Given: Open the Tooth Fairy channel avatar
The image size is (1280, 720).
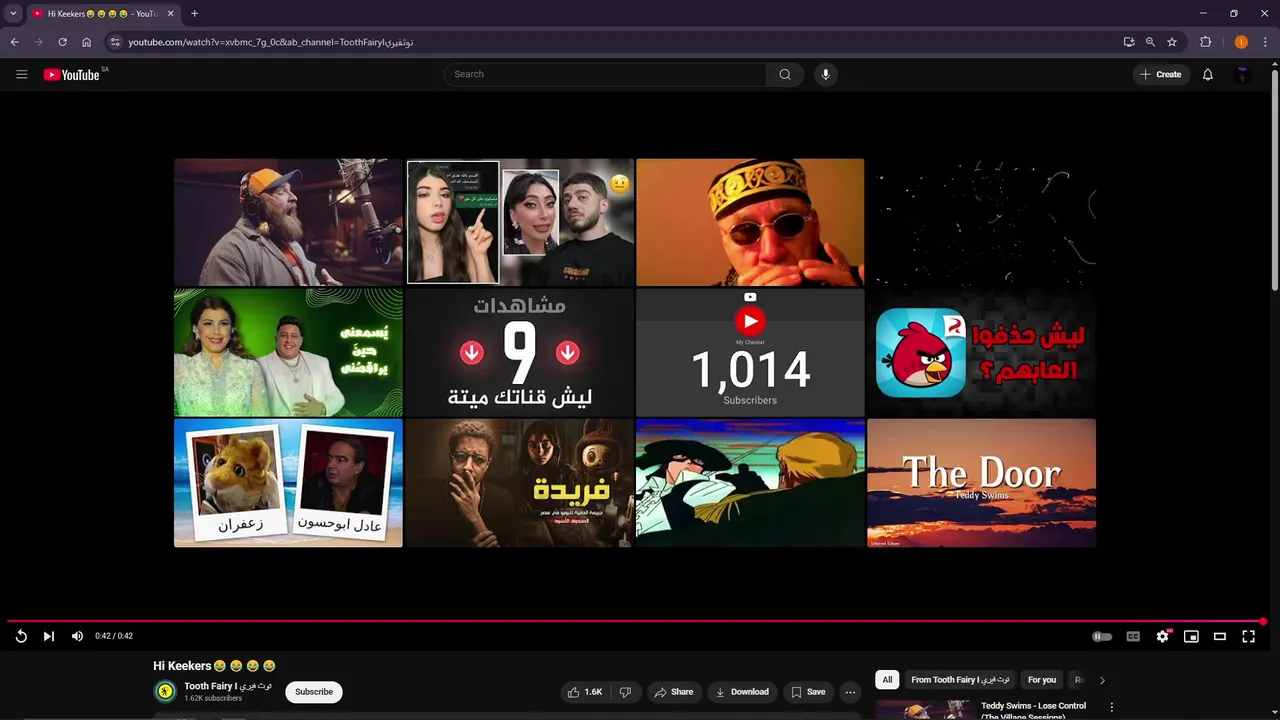Looking at the screenshot, I should point(165,691).
